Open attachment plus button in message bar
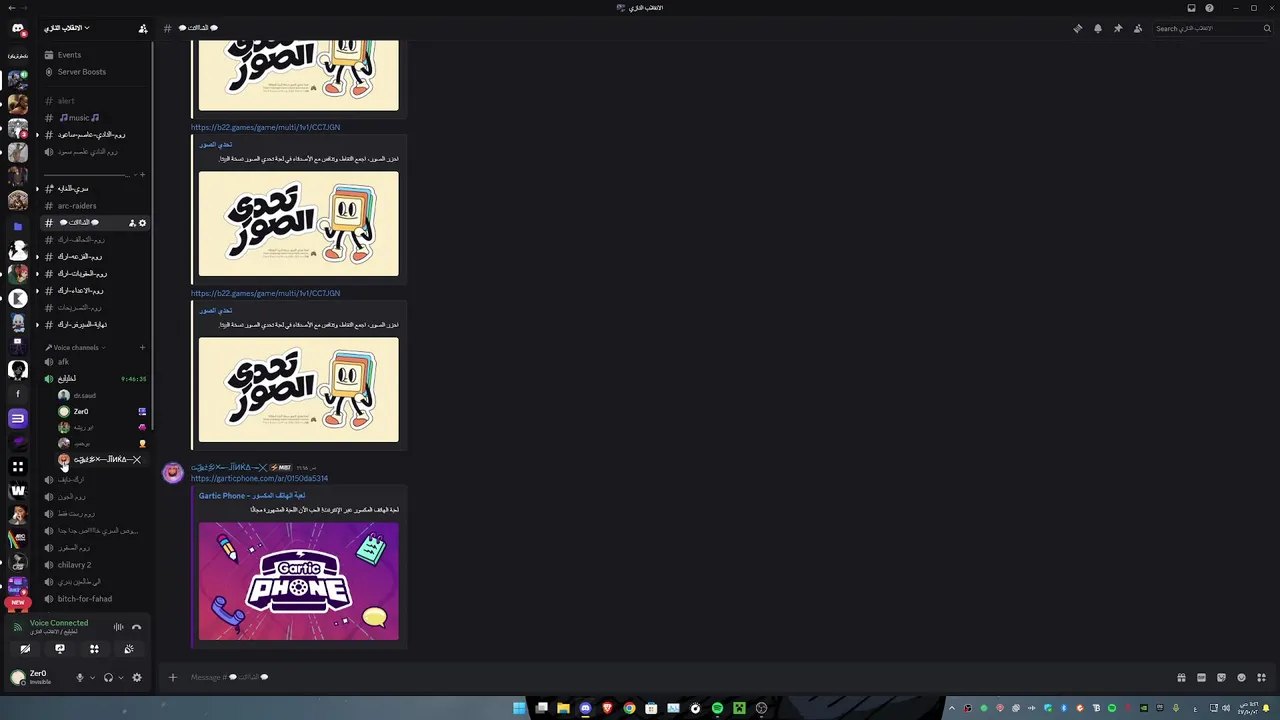The image size is (1280, 720). (x=172, y=677)
